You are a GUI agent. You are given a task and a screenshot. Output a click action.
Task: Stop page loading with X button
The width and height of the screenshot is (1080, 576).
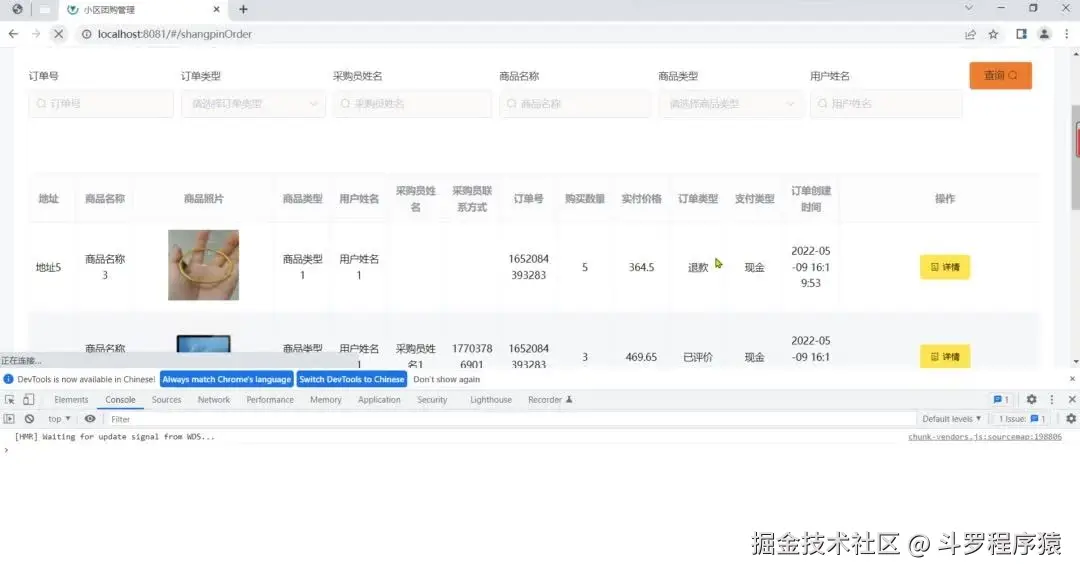pos(59,34)
